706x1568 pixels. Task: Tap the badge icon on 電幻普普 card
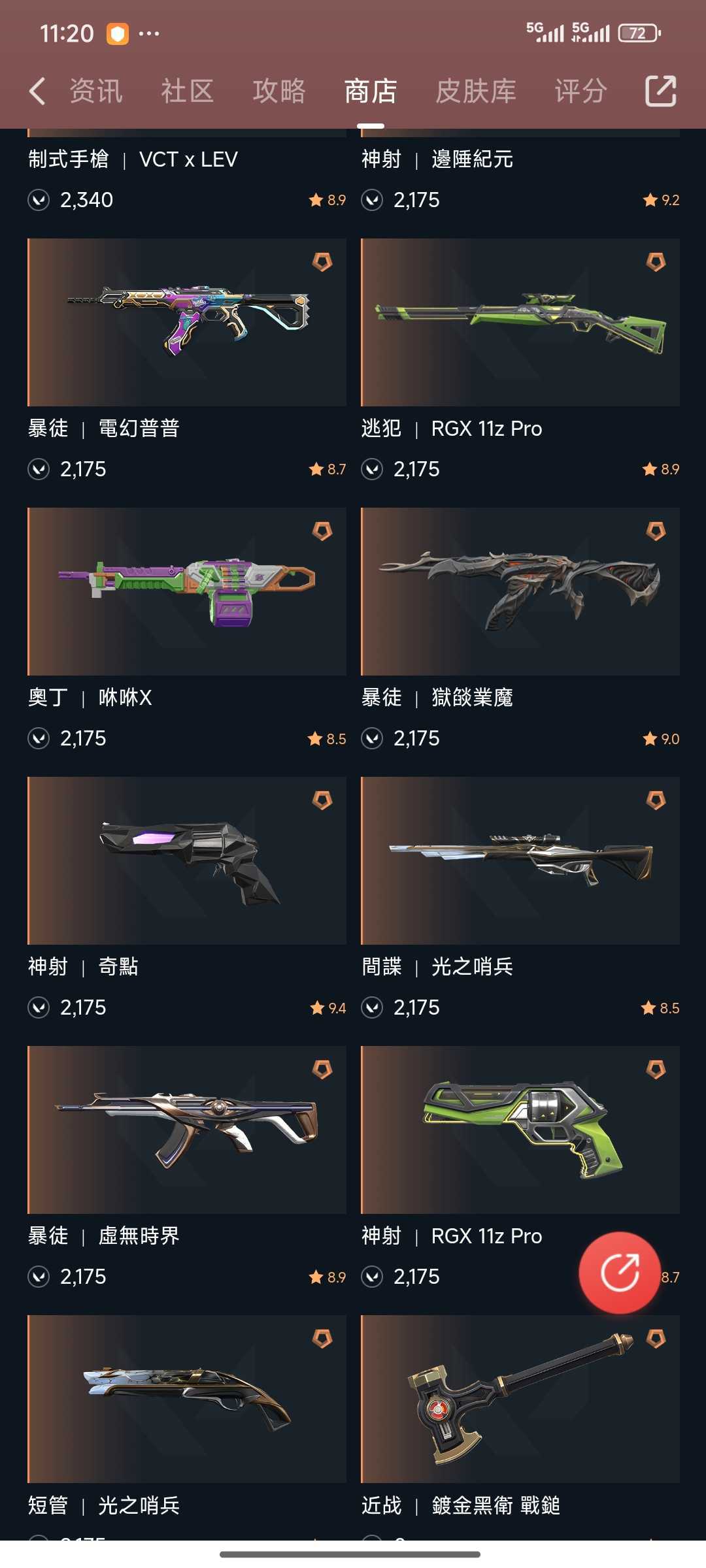(322, 262)
